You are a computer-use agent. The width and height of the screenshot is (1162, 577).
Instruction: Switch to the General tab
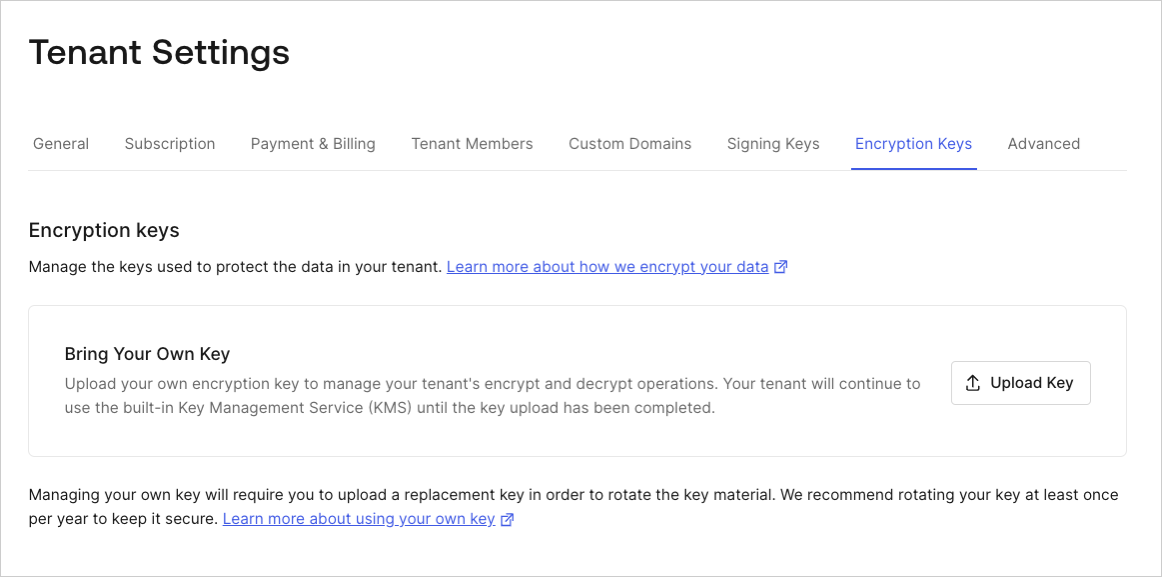click(x=60, y=143)
